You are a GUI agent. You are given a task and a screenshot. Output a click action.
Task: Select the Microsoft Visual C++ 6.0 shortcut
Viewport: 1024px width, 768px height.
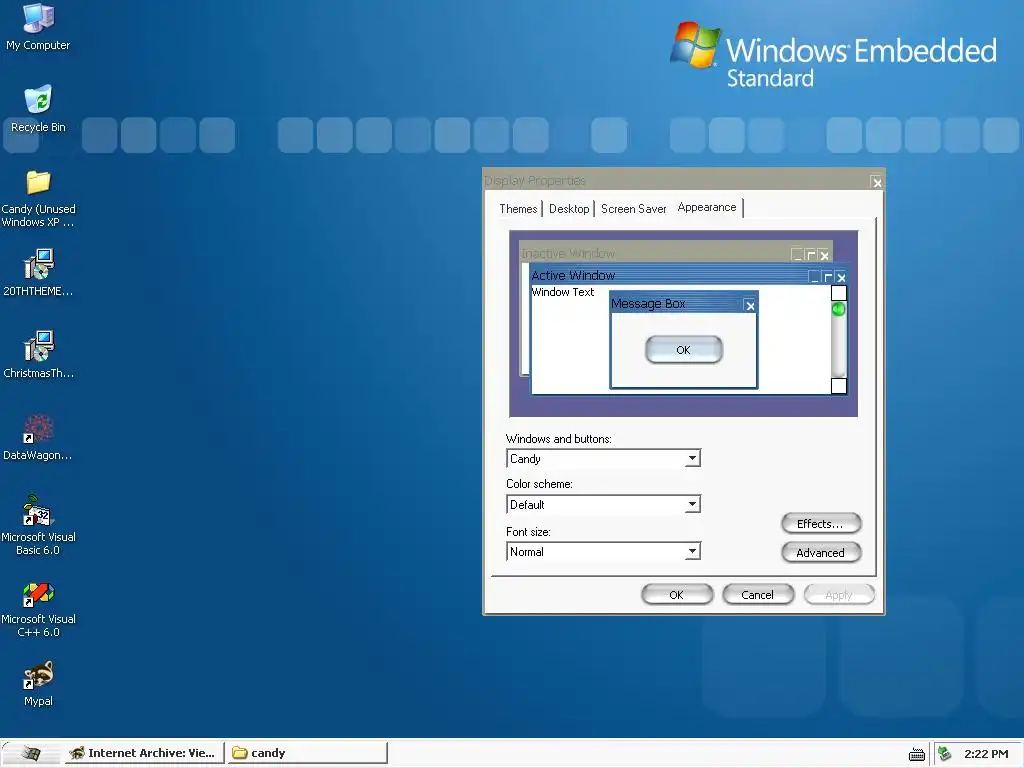click(38, 609)
